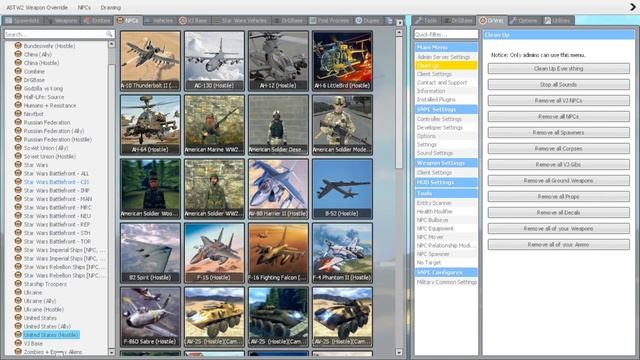640x360 pixels.
Task: Select the B2 Spirit (Hostile) icon
Action: click(150, 253)
